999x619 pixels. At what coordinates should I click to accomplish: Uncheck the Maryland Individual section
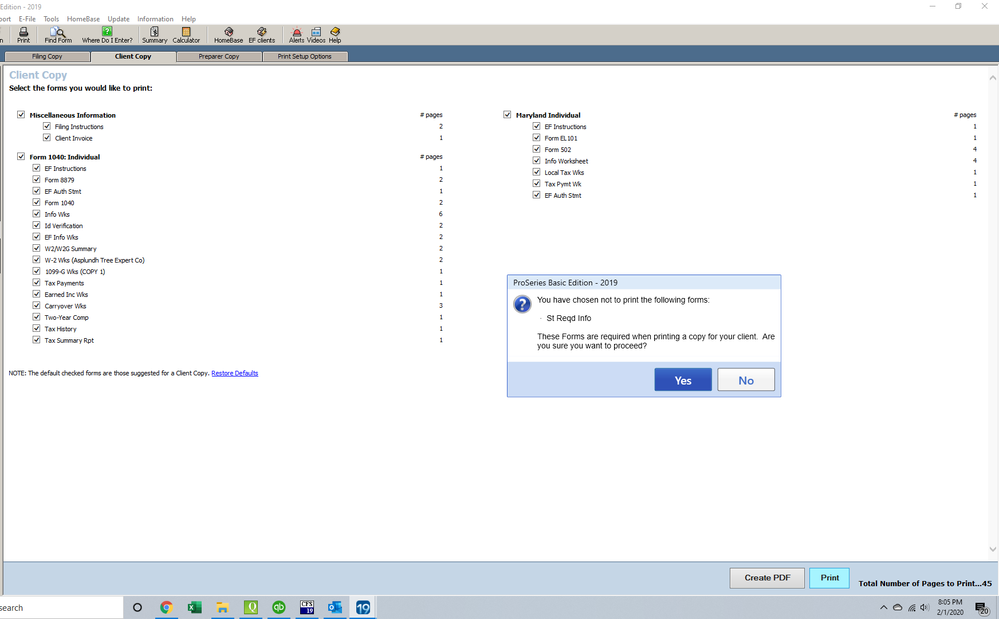pyautogui.click(x=509, y=114)
